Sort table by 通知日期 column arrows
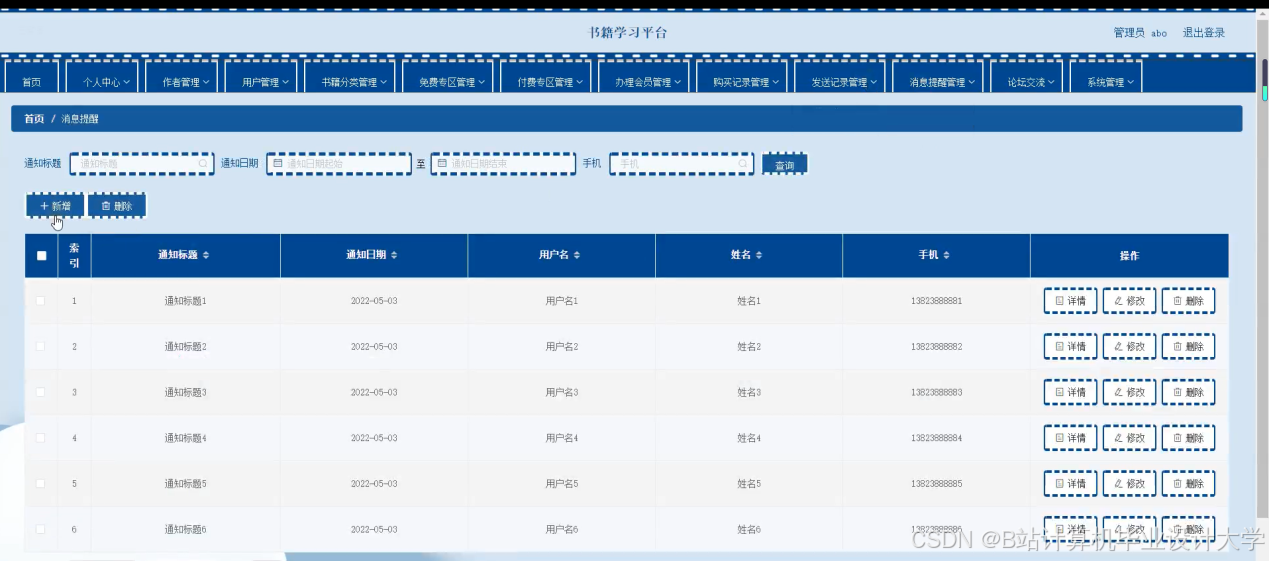The image size is (1269, 561). point(394,256)
